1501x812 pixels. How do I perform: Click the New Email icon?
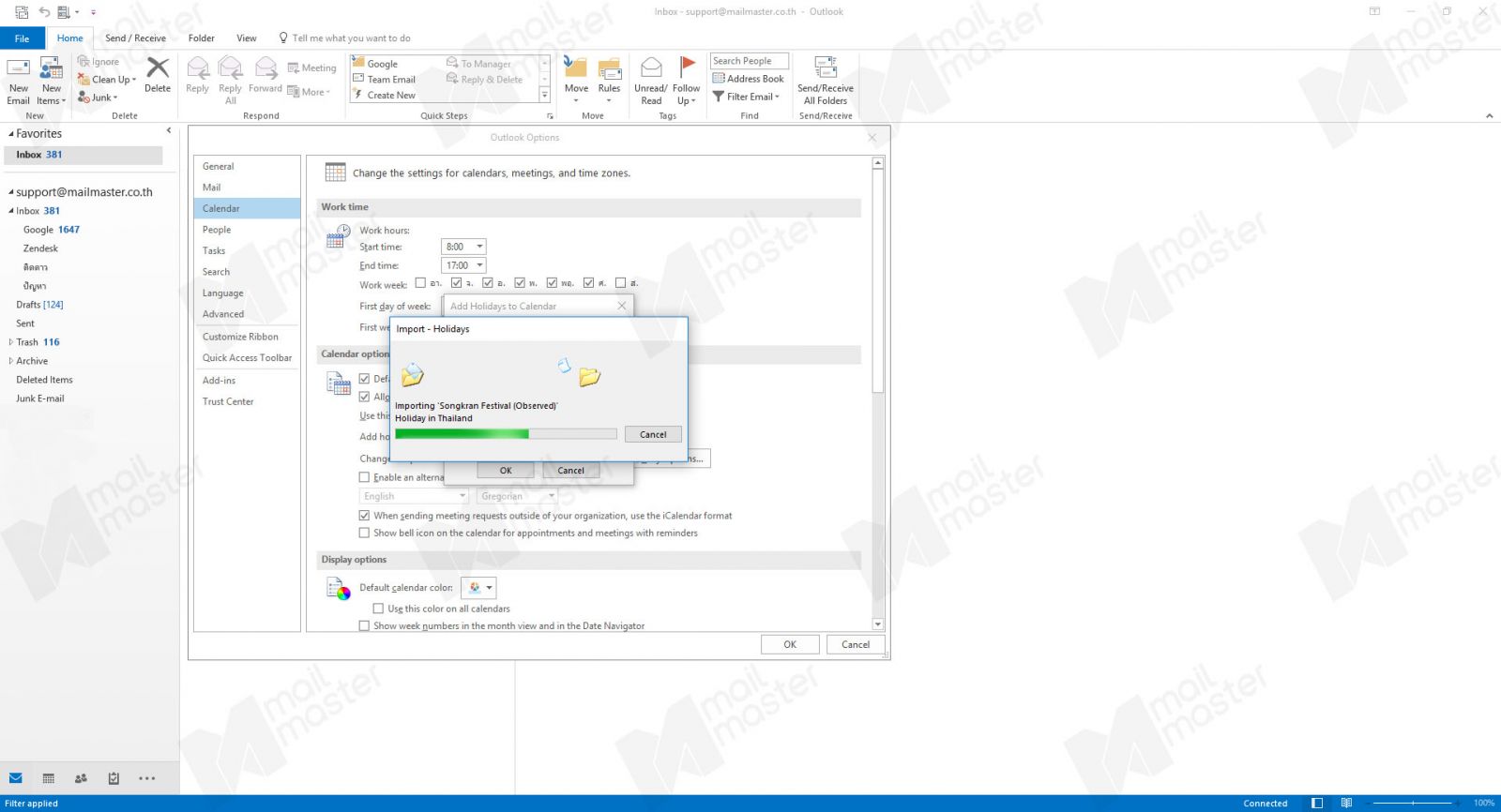pos(19,68)
